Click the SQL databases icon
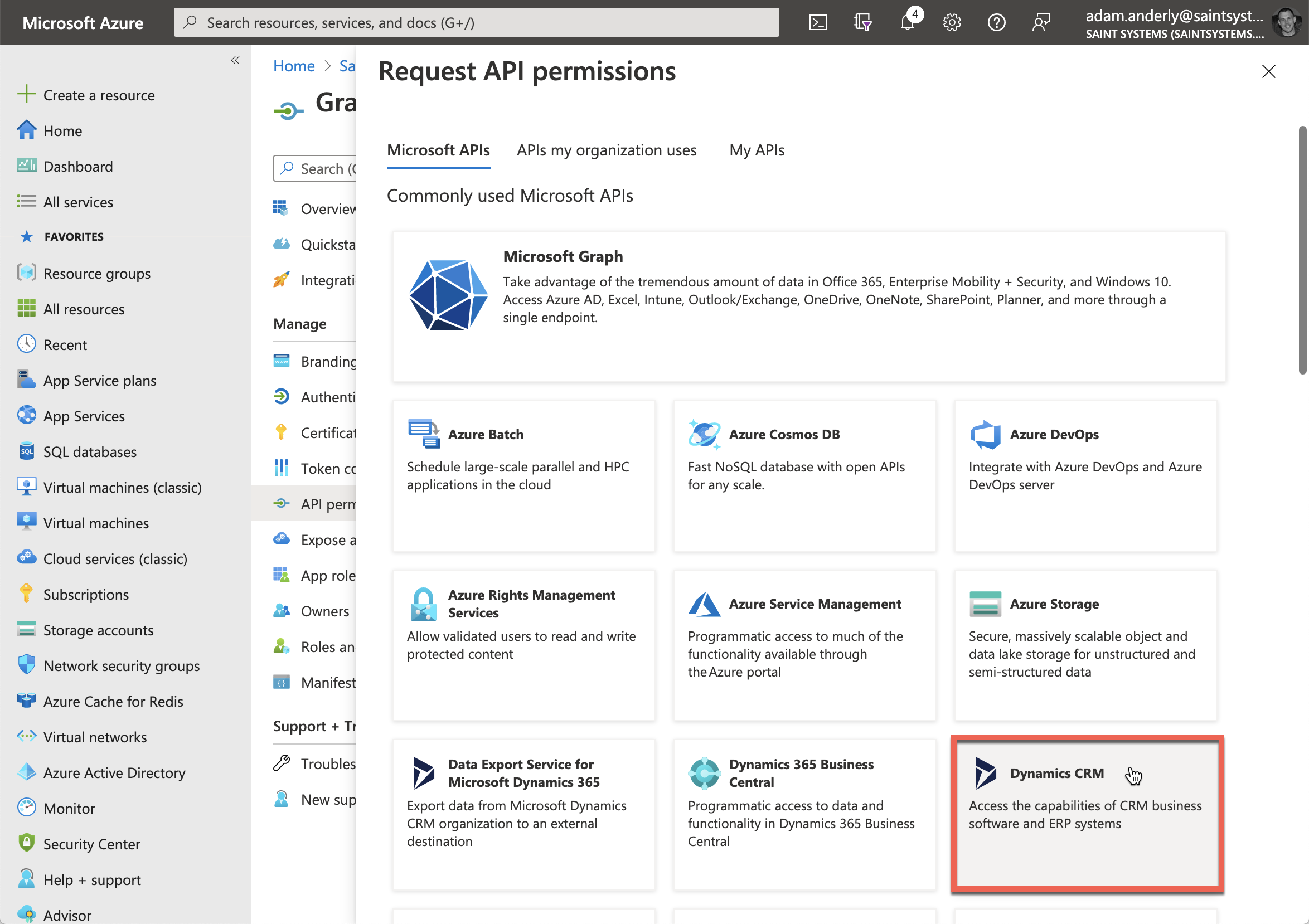The height and width of the screenshot is (924, 1309). click(x=26, y=451)
